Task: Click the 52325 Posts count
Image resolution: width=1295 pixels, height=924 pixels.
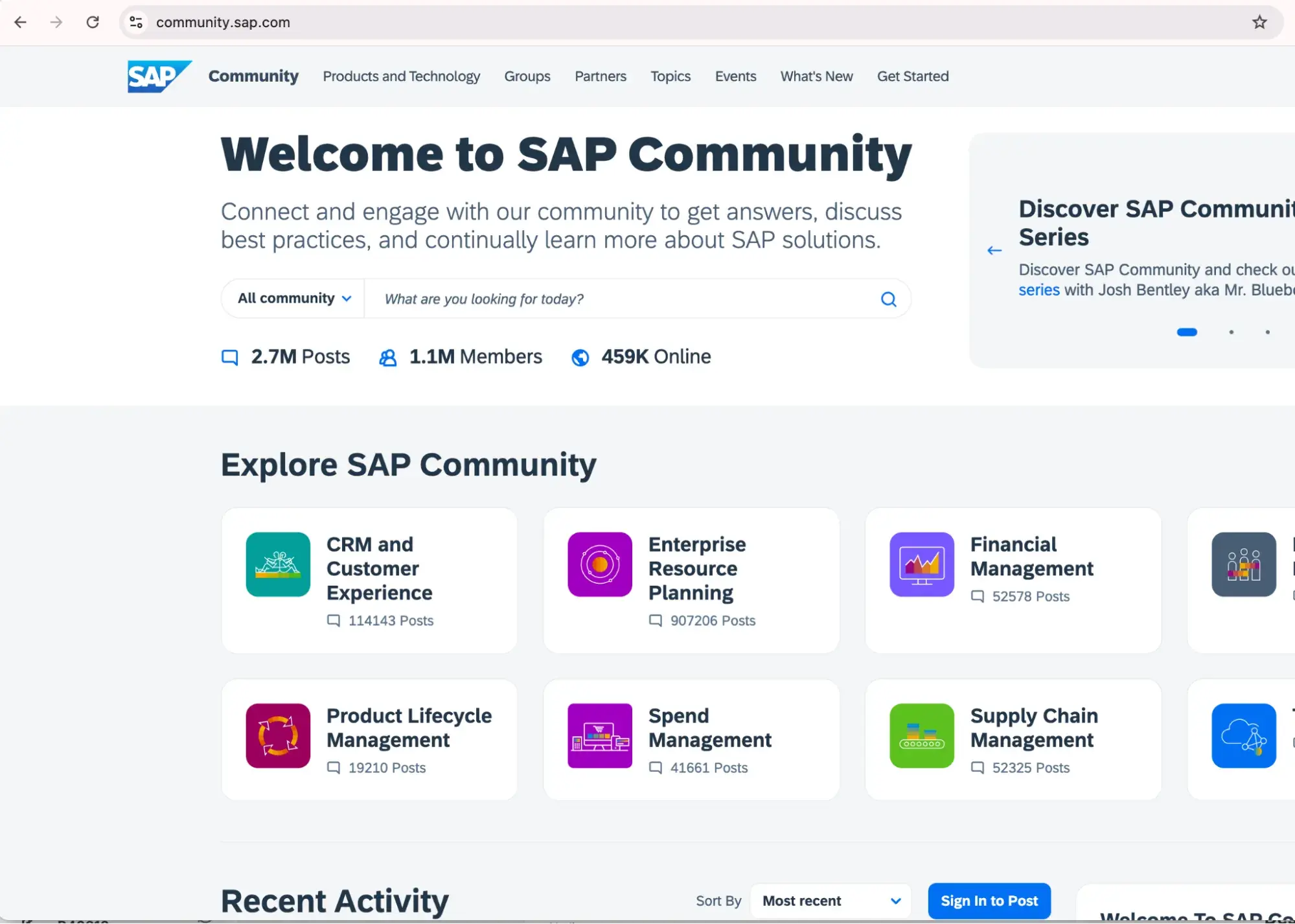Action: (1031, 768)
